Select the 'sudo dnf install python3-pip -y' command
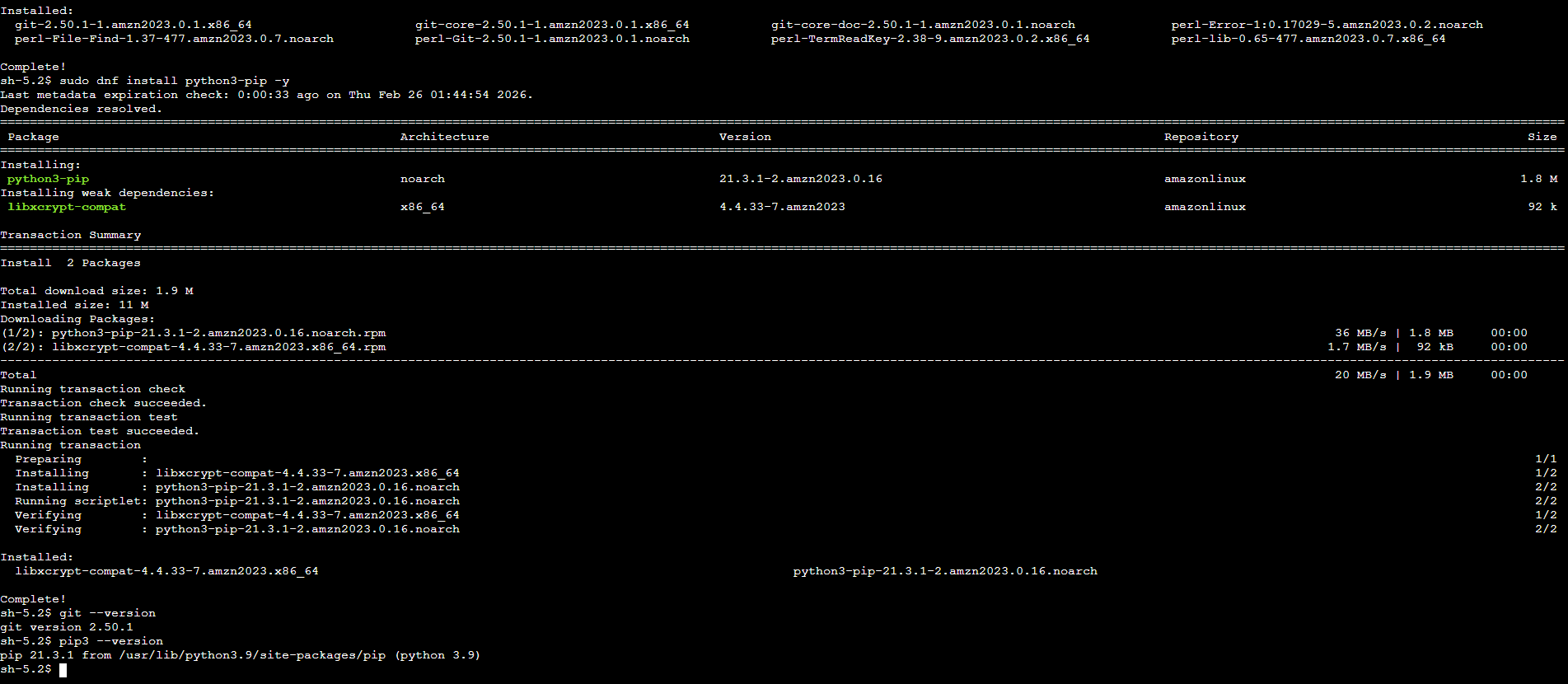The image size is (1568, 684). (175, 81)
